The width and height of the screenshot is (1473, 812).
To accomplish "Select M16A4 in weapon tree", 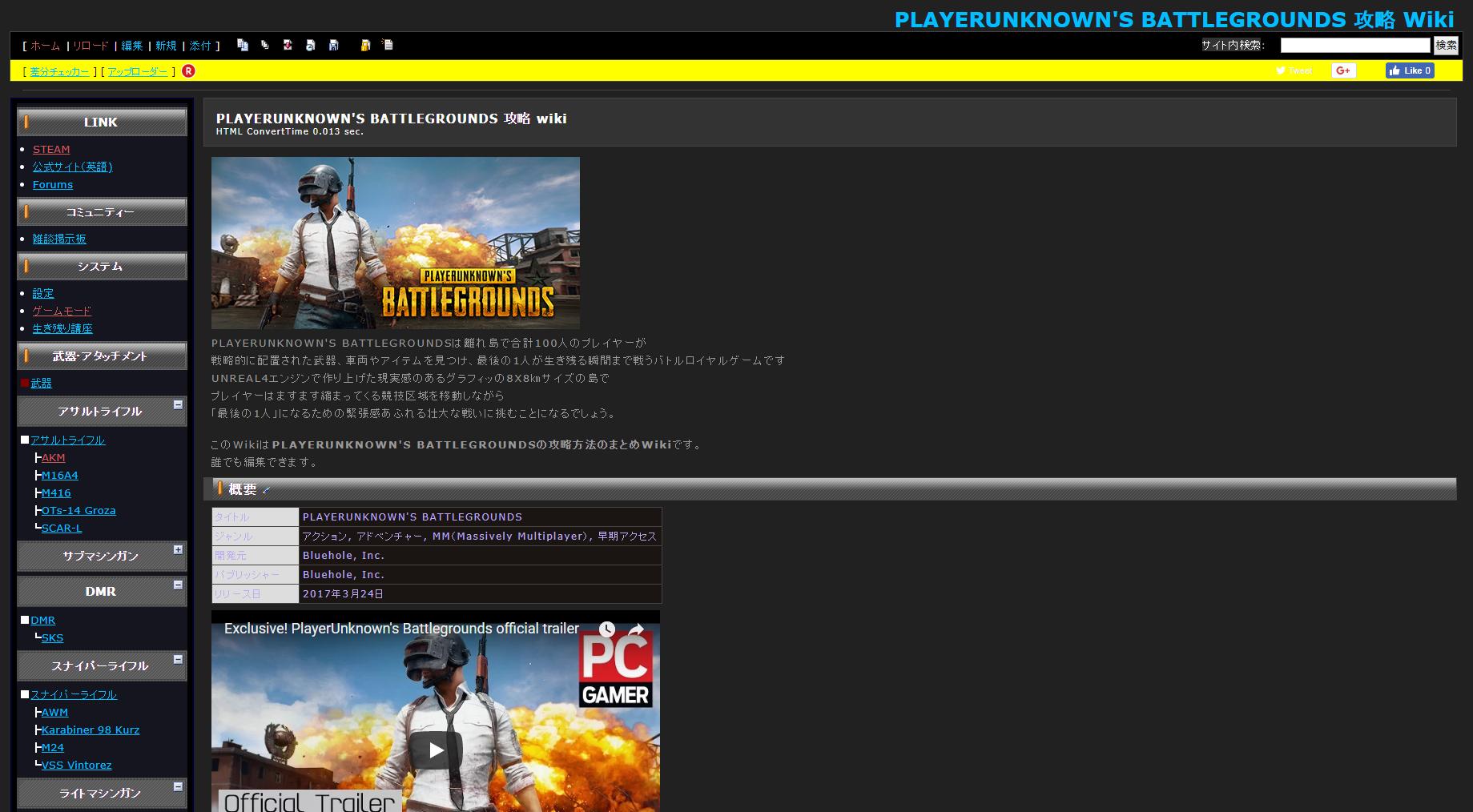I will pyautogui.click(x=60, y=476).
